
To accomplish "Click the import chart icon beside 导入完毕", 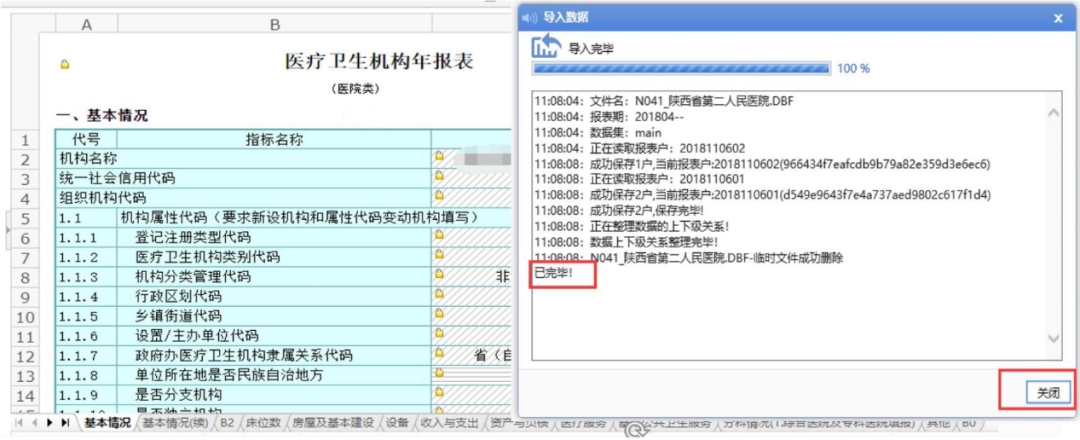I will [x=545, y=45].
